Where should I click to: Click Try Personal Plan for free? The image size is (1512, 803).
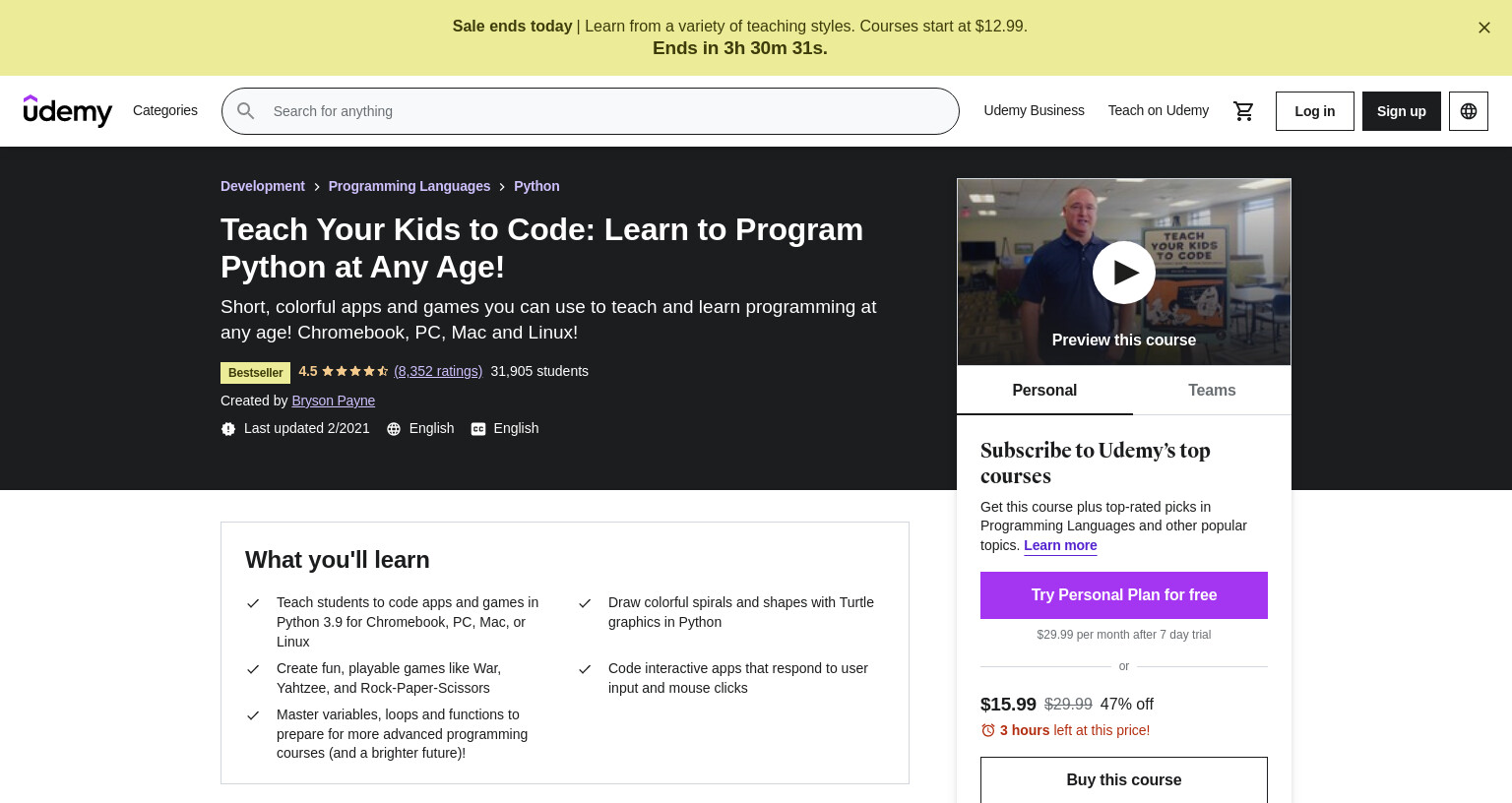tap(1124, 595)
